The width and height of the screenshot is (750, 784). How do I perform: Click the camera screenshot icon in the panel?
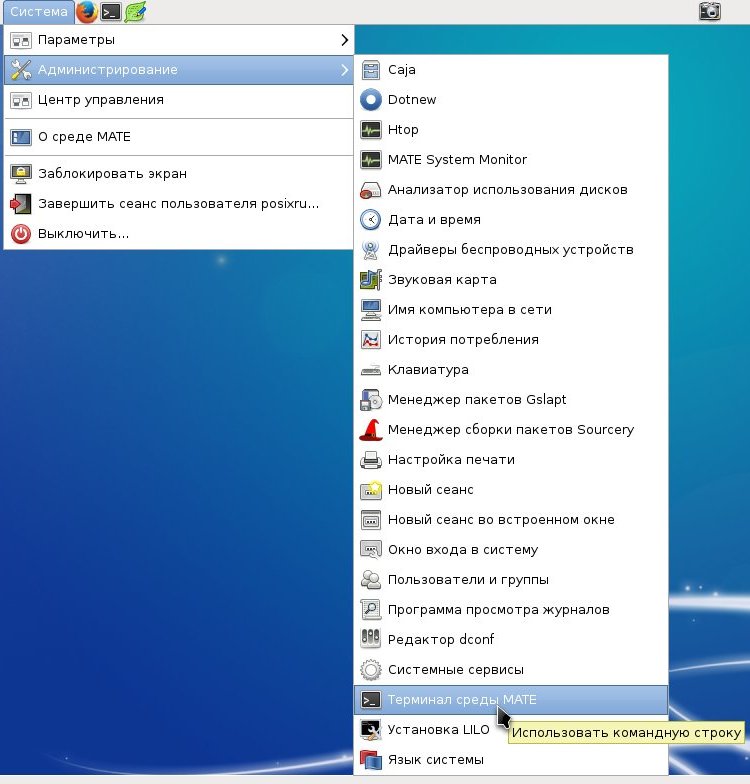(x=710, y=11)
